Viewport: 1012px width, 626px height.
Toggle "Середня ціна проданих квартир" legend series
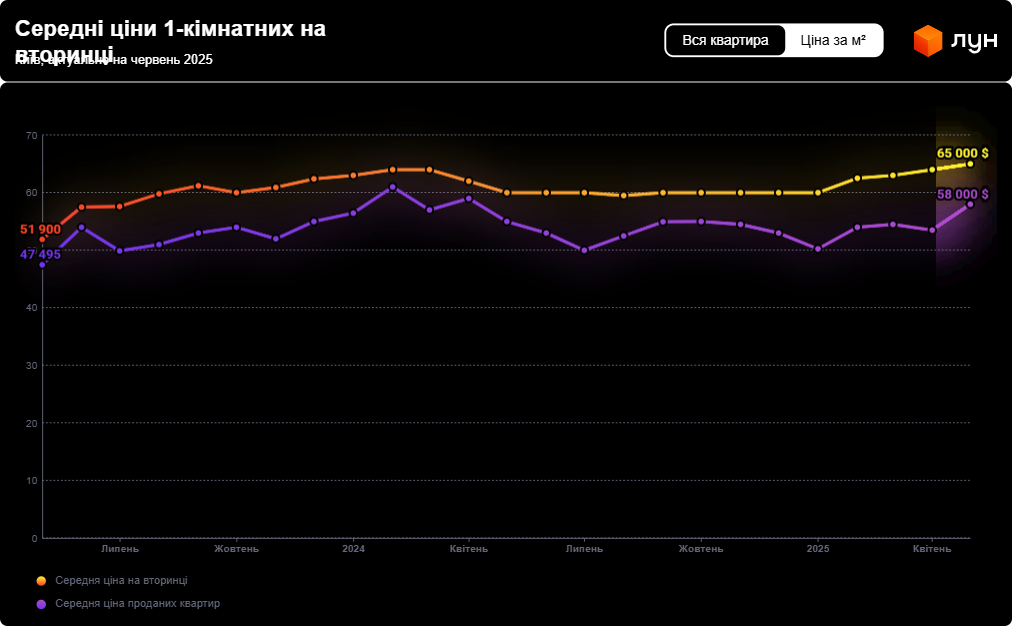137,604
